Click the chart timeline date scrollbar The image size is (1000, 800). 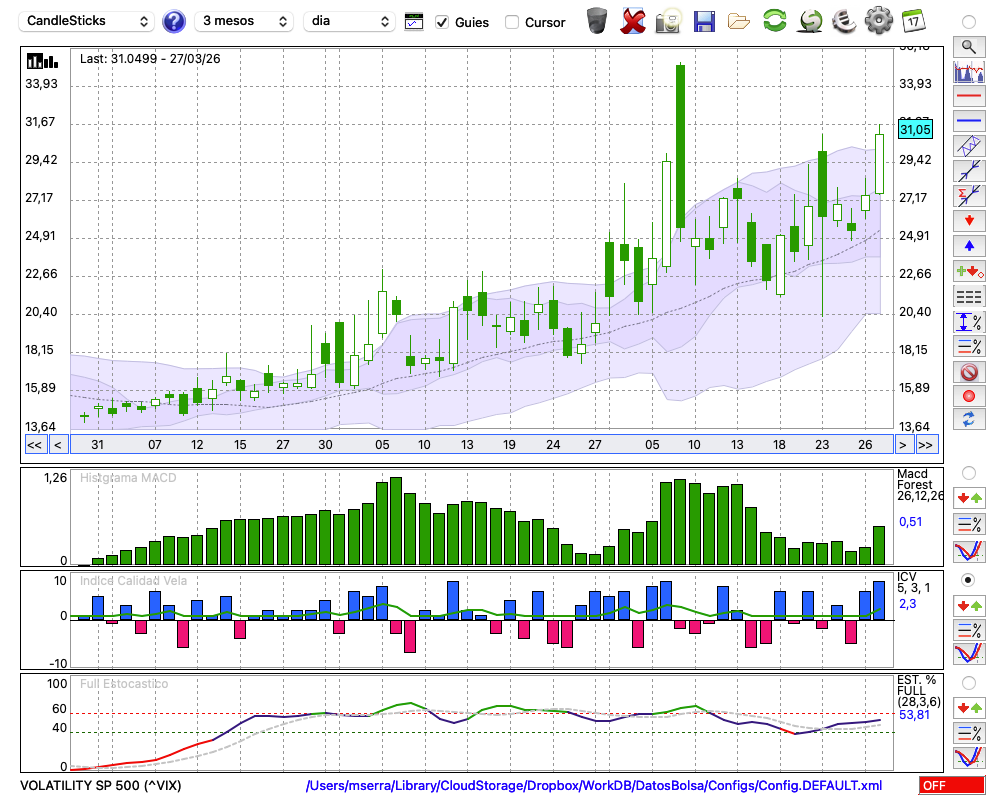point(480,444)
